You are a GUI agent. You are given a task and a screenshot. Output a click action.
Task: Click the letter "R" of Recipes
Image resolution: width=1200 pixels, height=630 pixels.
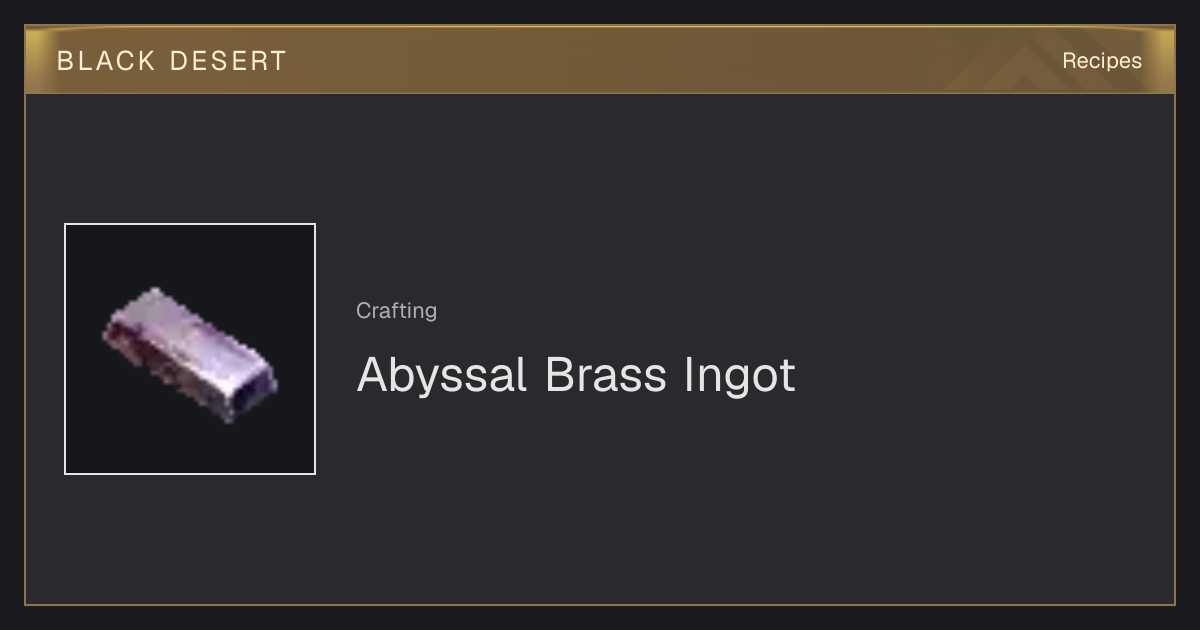click(1069, 61)
